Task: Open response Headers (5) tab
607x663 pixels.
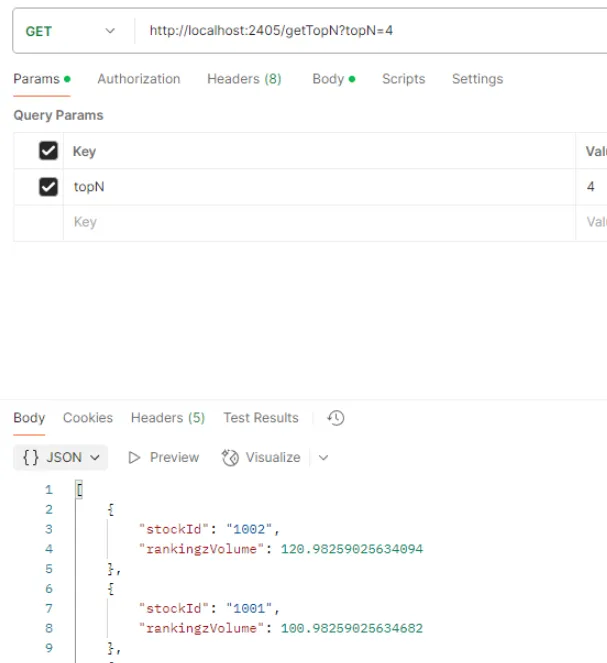Action: click(168, 418)
